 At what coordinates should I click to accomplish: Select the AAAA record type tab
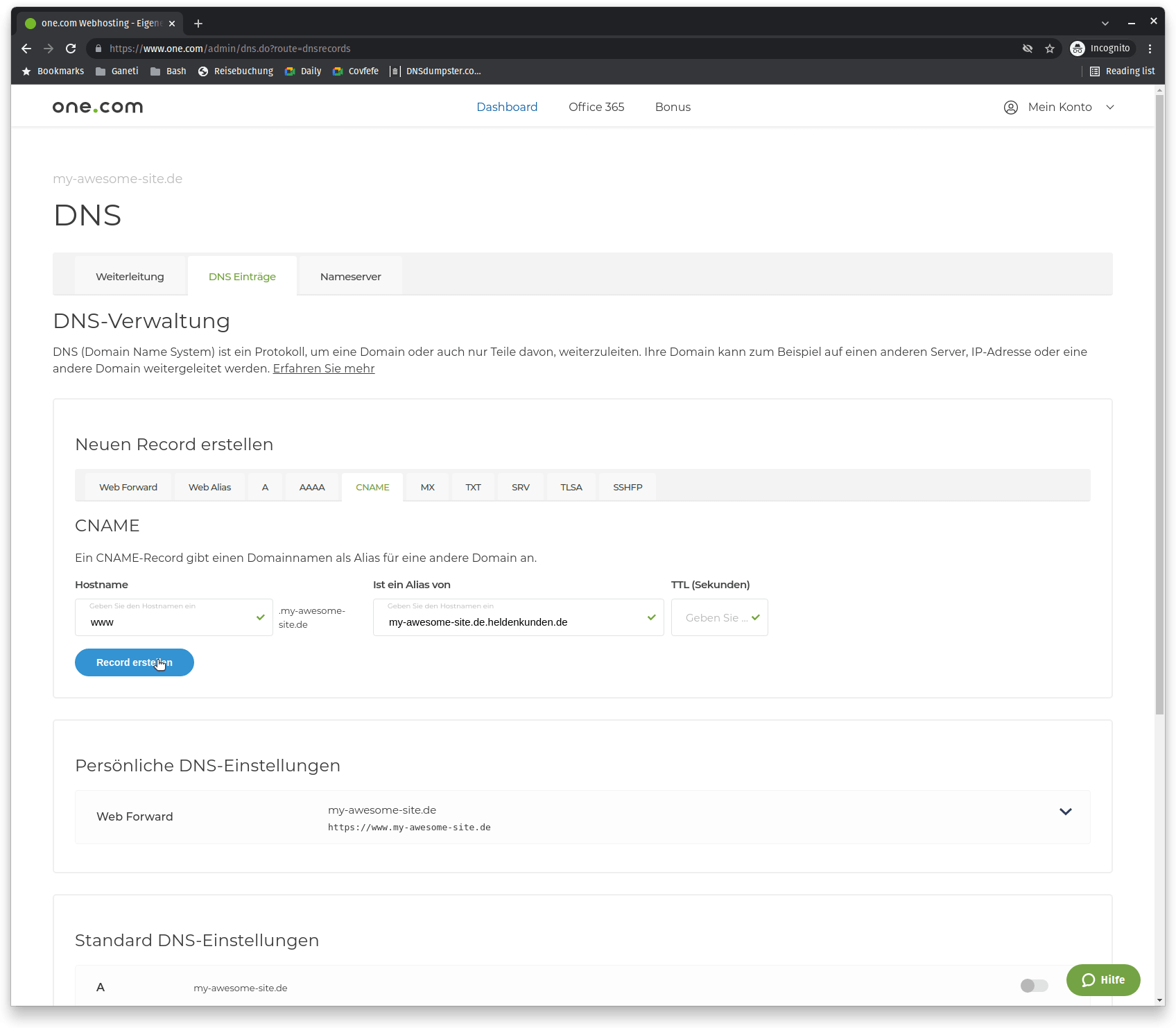pyautogui.click(x=312, y=487)
